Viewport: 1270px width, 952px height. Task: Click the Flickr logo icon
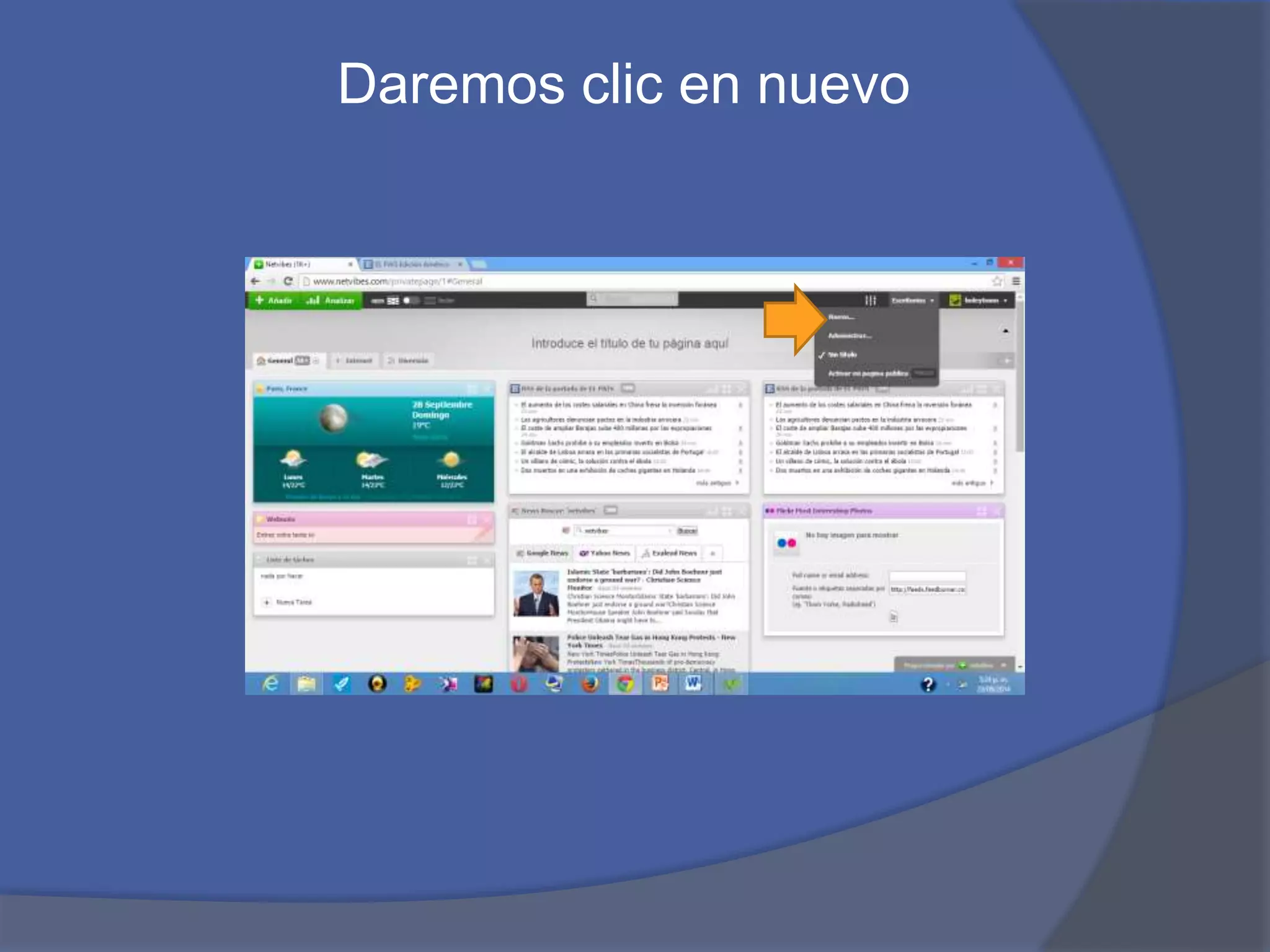click(787, 544)
